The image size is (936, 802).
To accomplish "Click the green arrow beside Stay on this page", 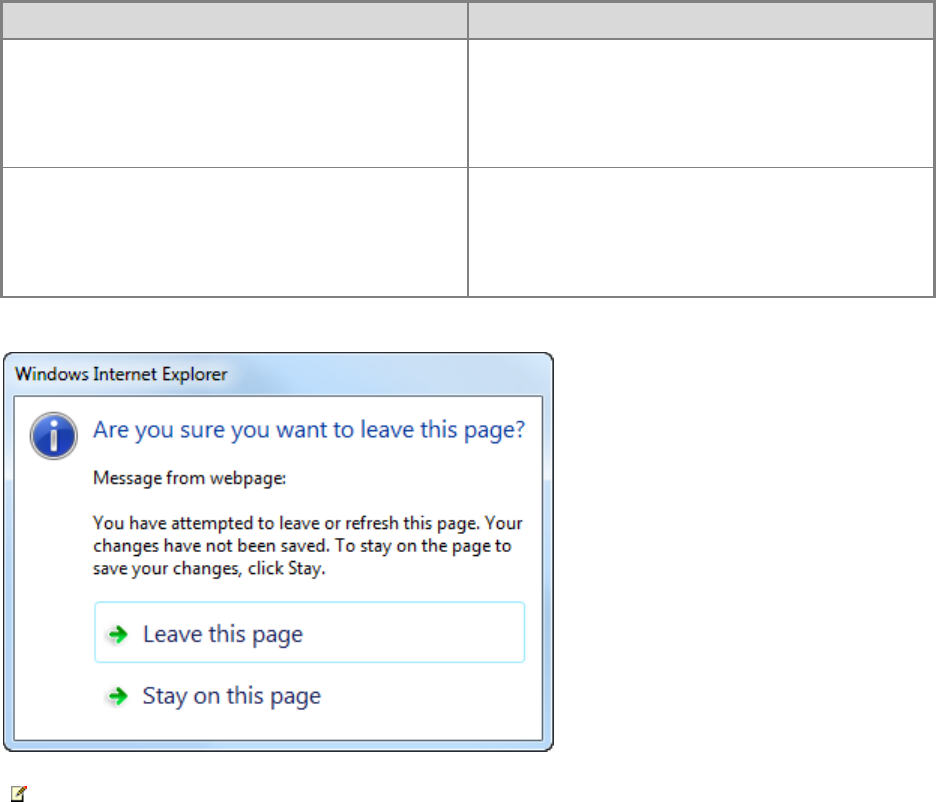I will (x=118, y=696).
